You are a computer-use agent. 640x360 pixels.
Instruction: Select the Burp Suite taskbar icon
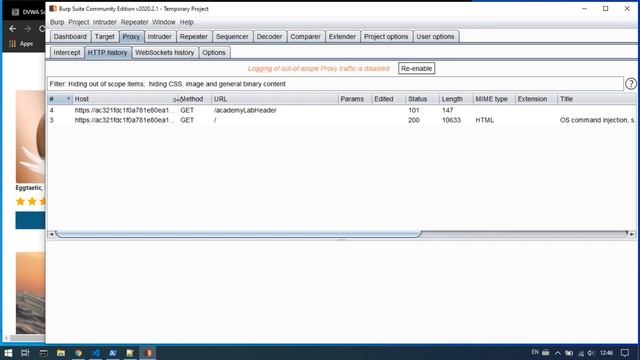click(x=148, y=353)
